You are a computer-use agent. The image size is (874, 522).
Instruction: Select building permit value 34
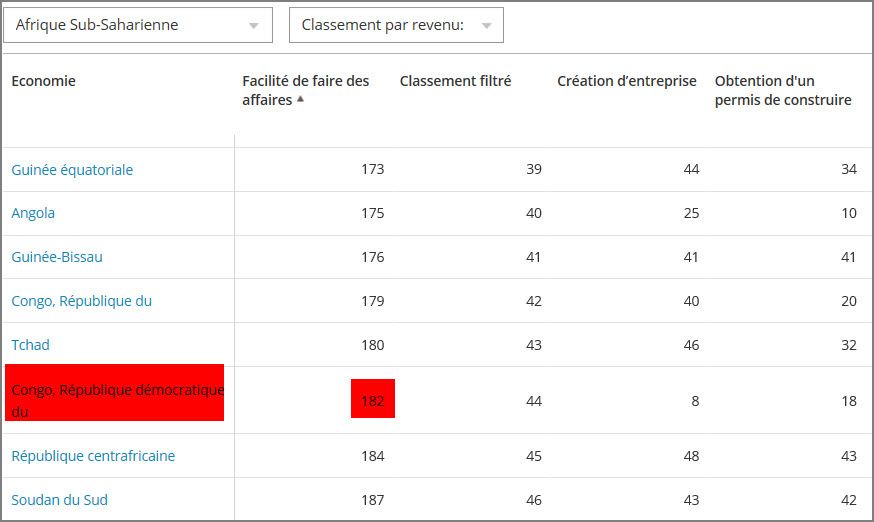tap(849, 169)
